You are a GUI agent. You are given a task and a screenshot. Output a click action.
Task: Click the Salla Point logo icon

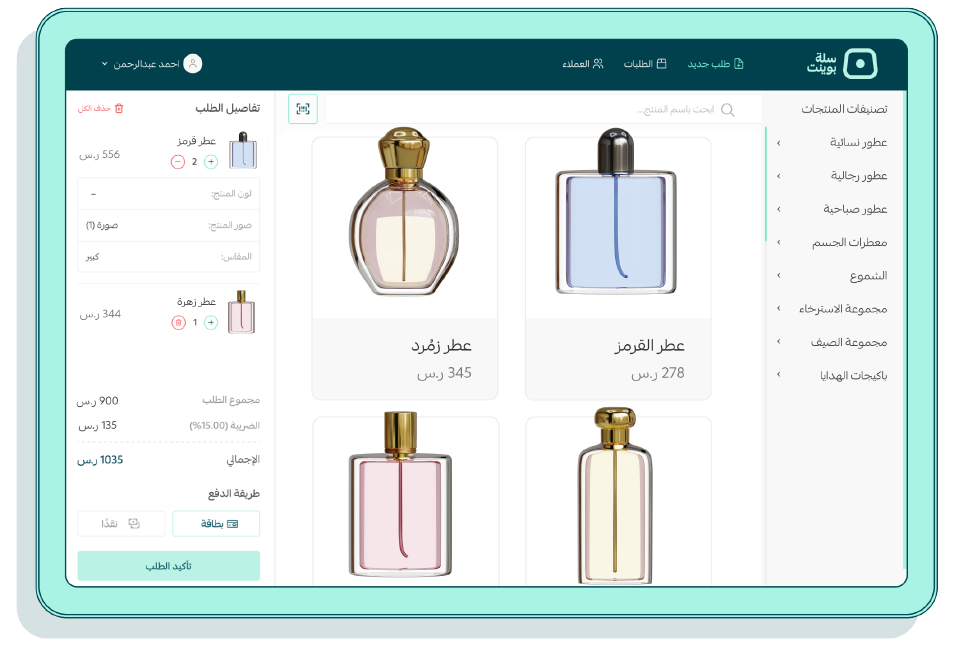[x=860, y=64]
